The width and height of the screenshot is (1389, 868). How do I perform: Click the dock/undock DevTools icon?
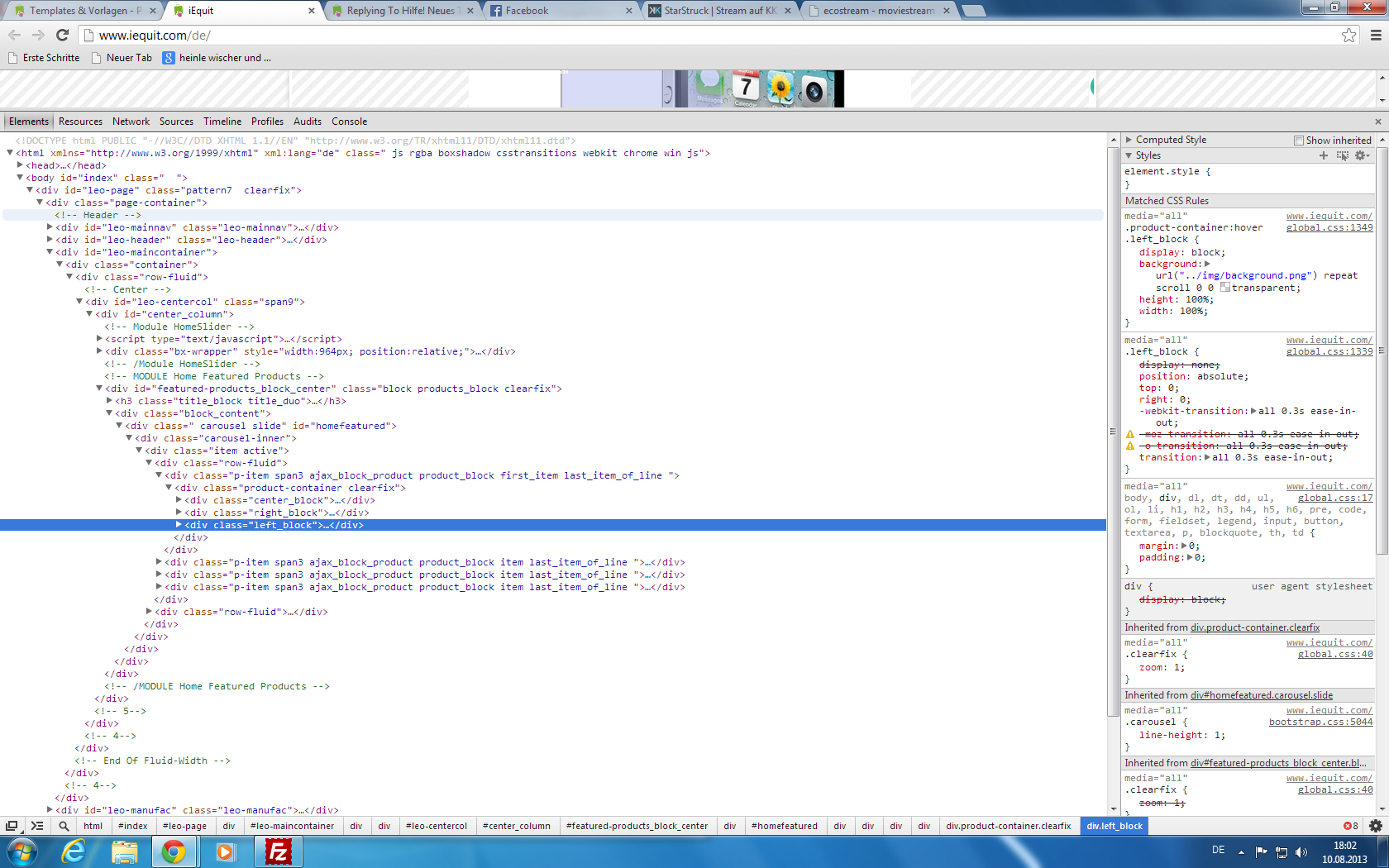[x=12, y=826]
